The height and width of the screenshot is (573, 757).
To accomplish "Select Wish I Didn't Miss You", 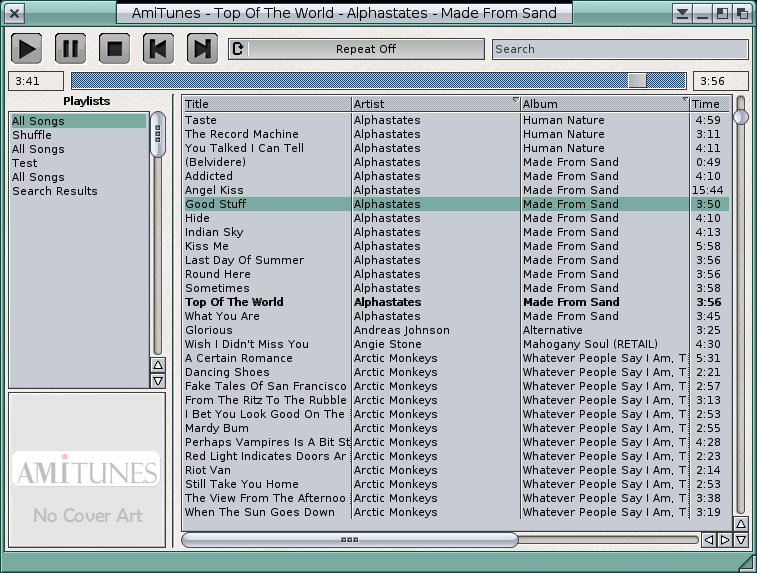I will (x=456, y=344).
